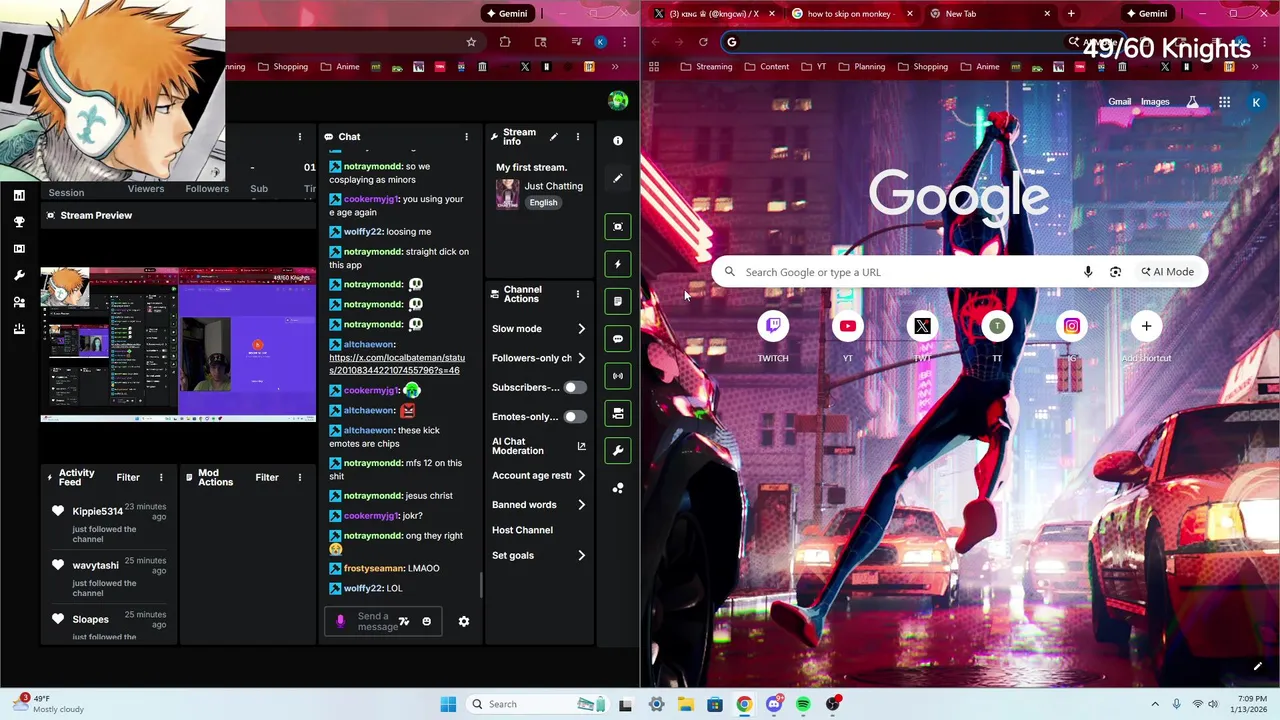This screenshot has width=1280, height=720.
Task: Open Spotify from Windows taskbar
Action: click(x=804, y=704)
